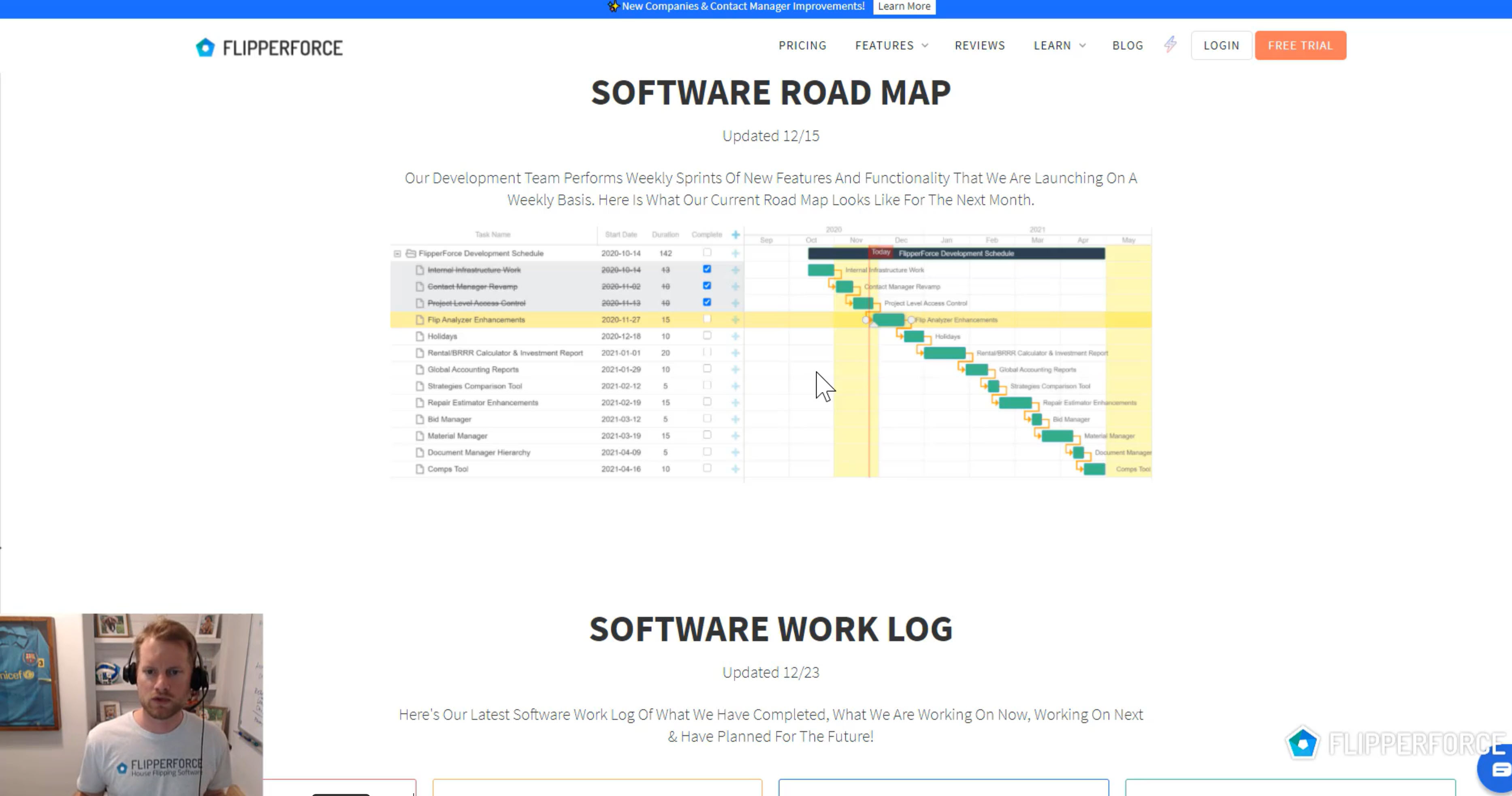Click the Flip Analyzer Enhancements Gantt bar

pyautogui.click(x=889, y=319)
